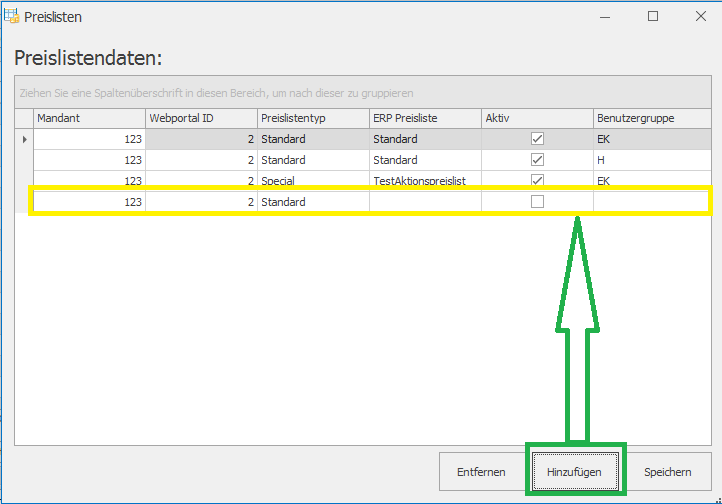
Task: Sort by Mandant column header
Action: [x=89, y=118]
